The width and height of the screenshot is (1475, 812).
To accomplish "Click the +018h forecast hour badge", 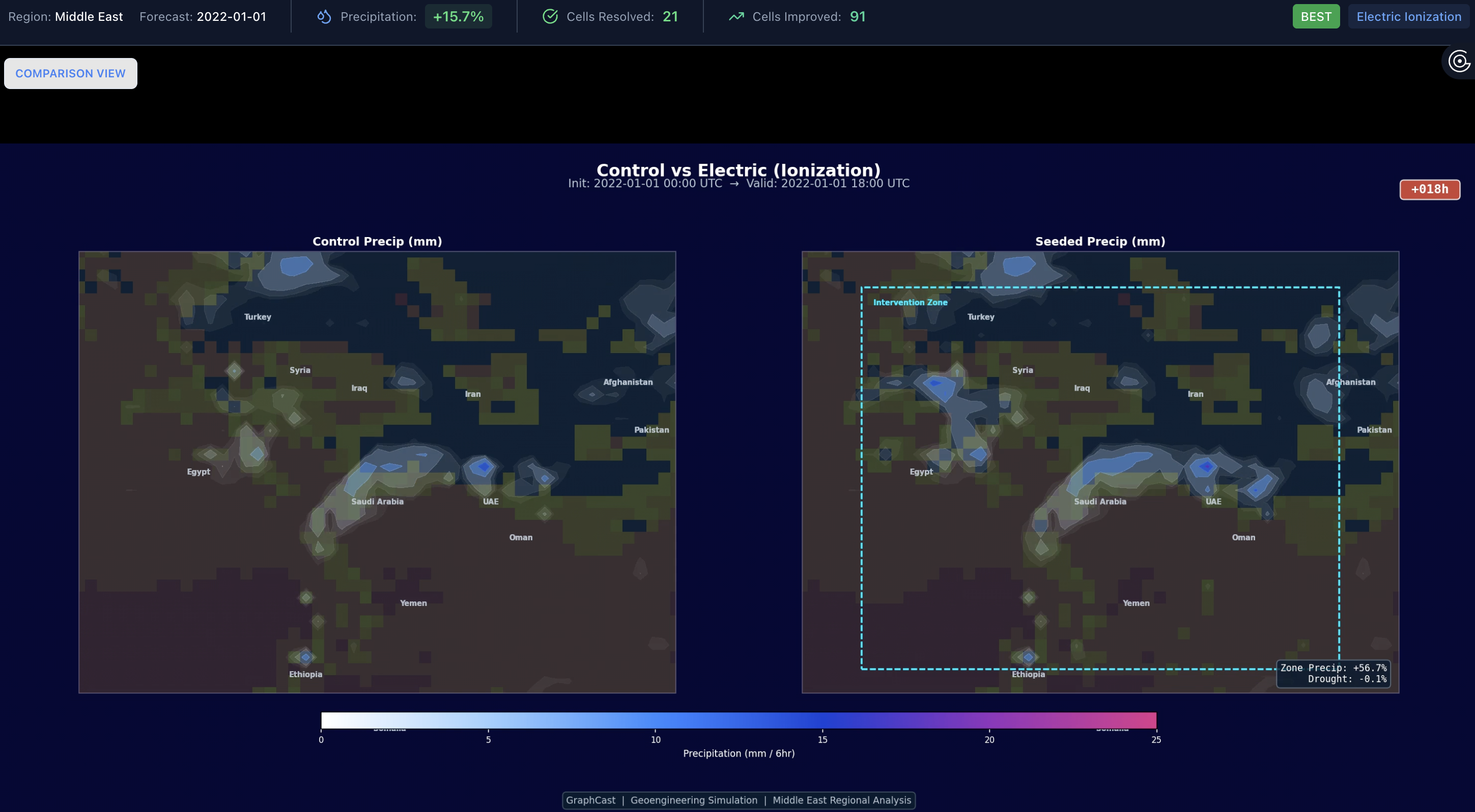I will 1429,189.
